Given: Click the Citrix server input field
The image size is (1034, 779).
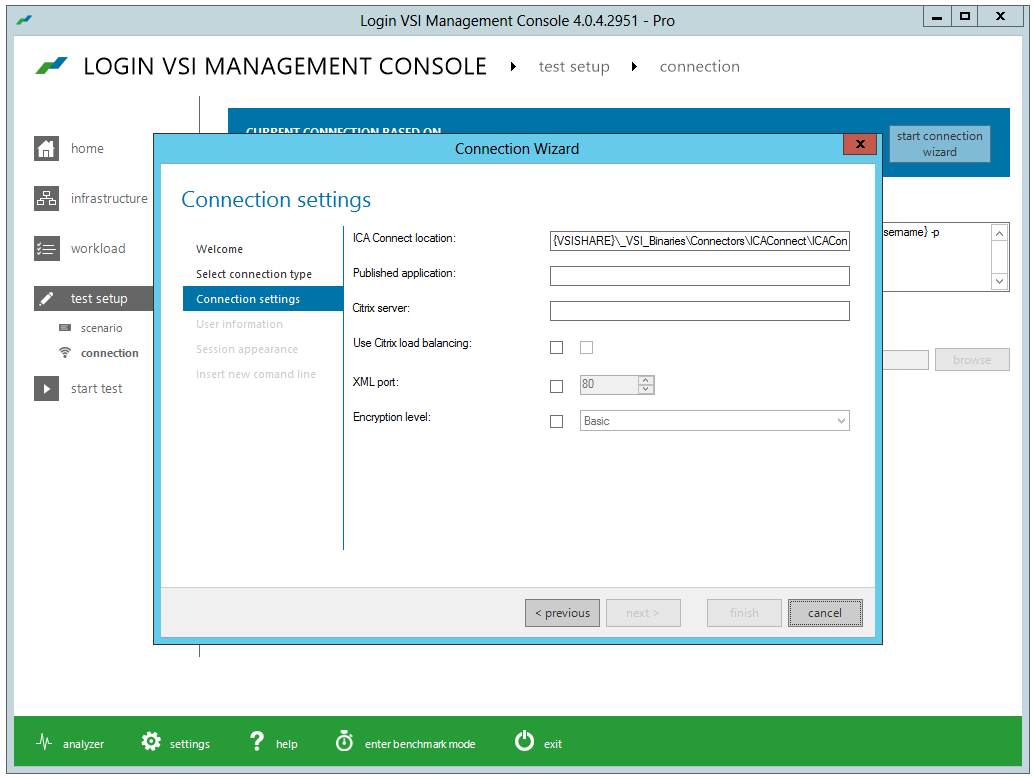Looking at the screenshot, I should (700, 311).
